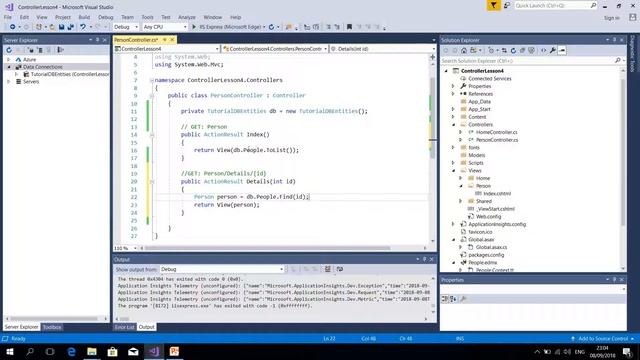640x360 pixels.
Task: Start IIS Express with the green play button
Action: (194, 27)
